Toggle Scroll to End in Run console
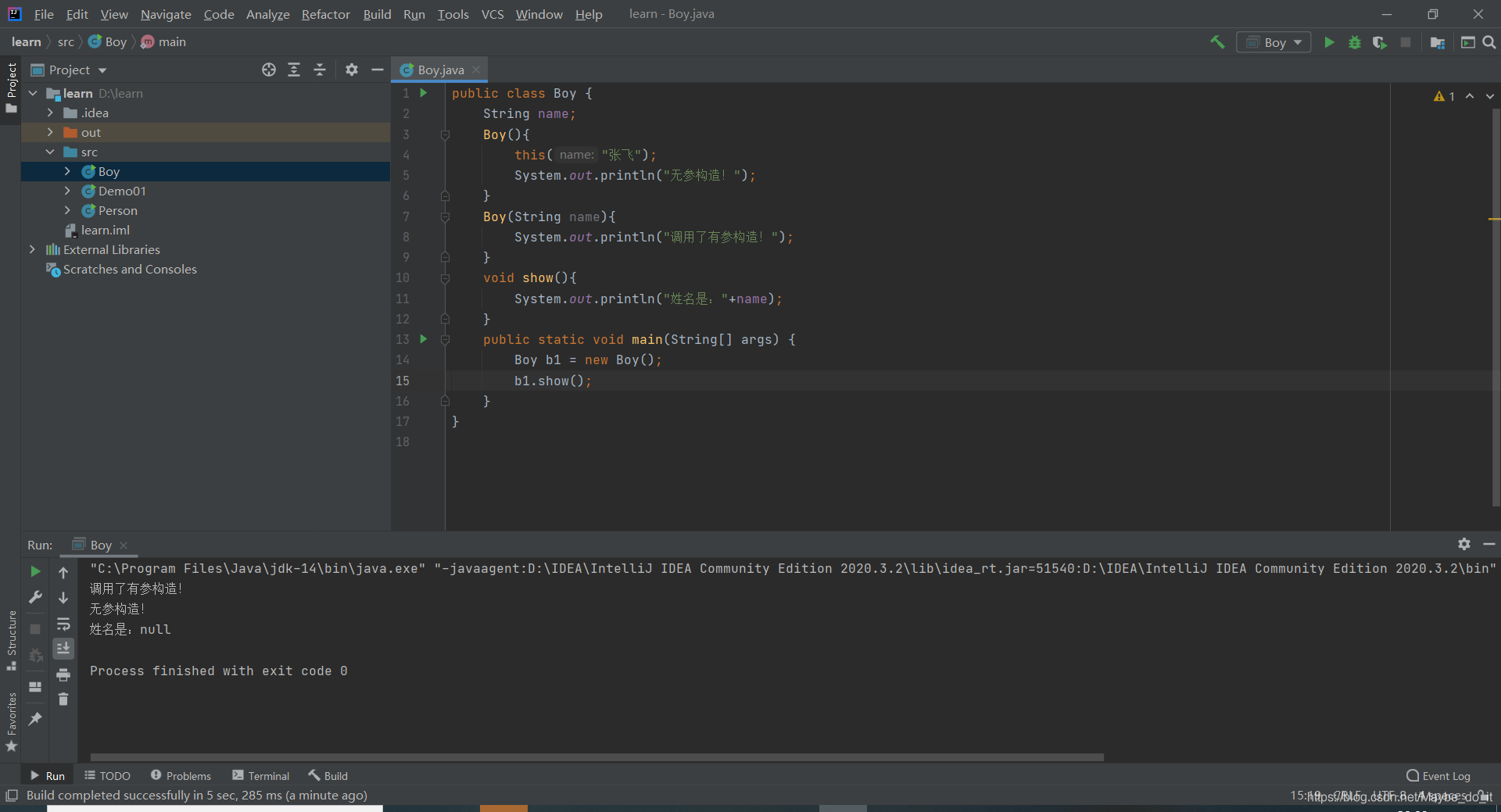This screenshot has height=812, width=1501. 63,649
